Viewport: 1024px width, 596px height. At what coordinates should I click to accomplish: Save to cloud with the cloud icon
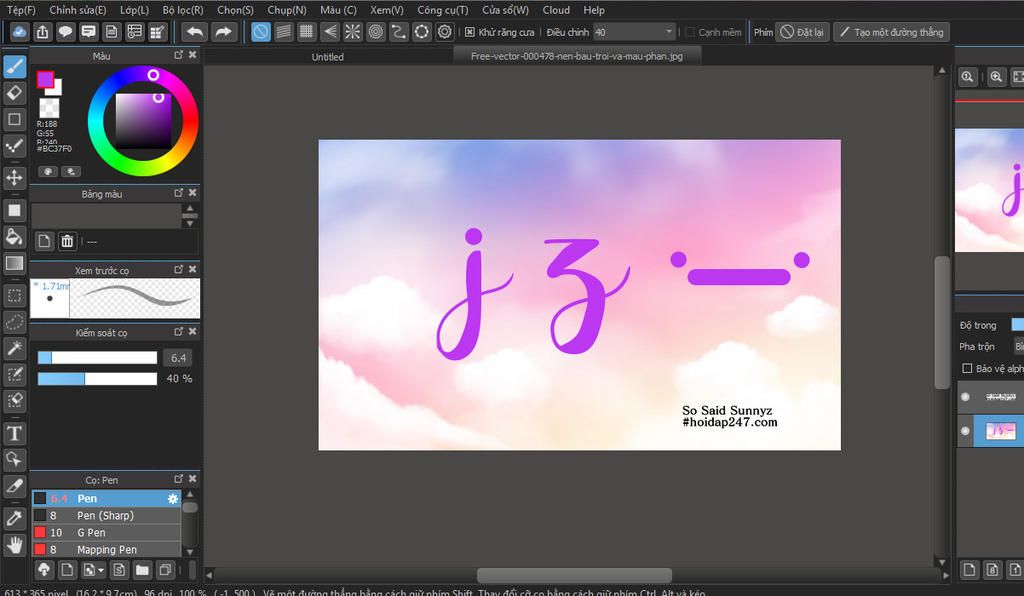click(x=20, y=32)
